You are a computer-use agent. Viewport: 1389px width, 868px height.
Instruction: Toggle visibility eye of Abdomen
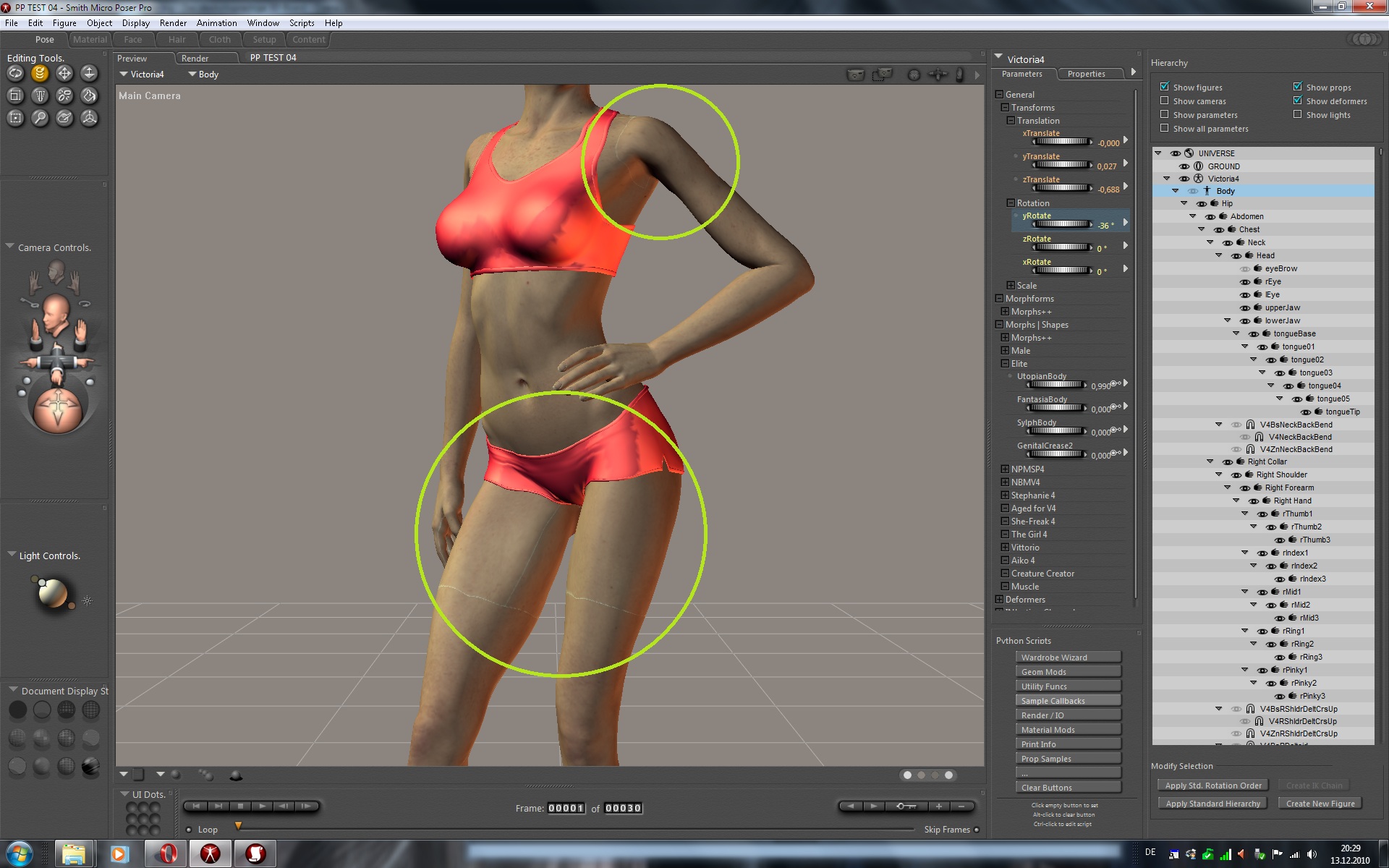click(1210, 216)
